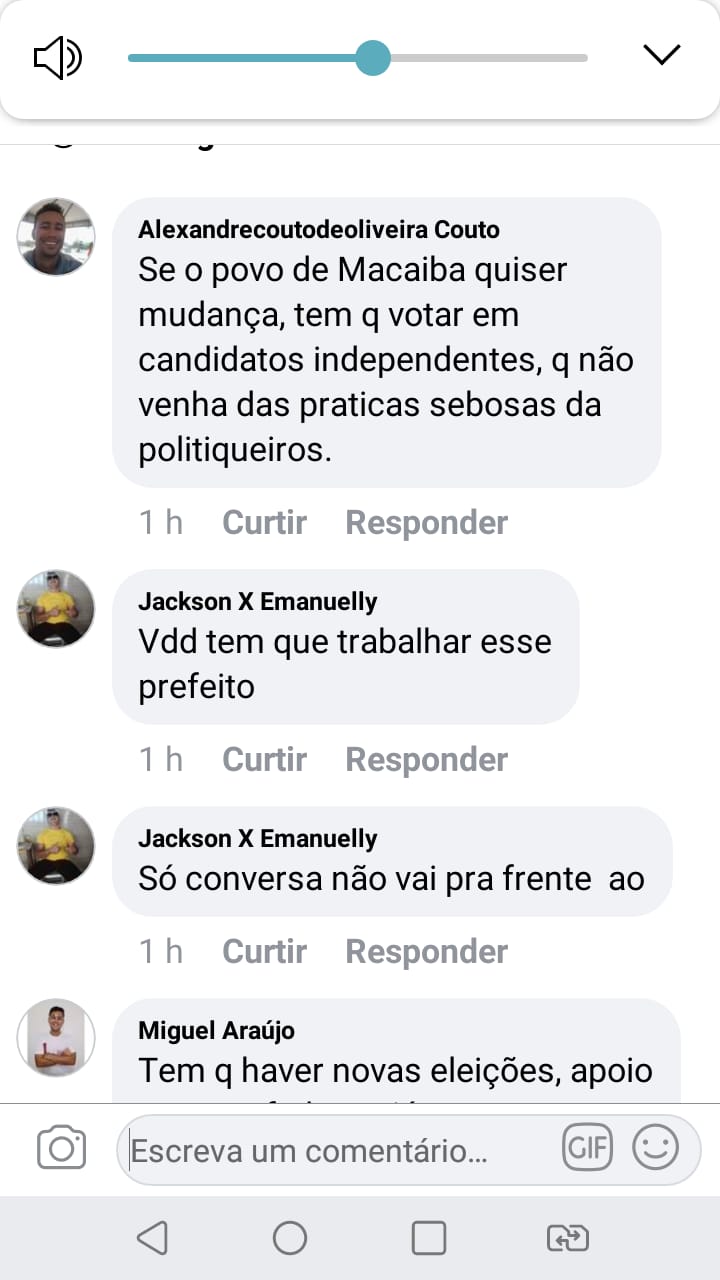This screenshot has width=720, height=1280.
Task: Open the camera to attach photo
Action: (61, 1148)
